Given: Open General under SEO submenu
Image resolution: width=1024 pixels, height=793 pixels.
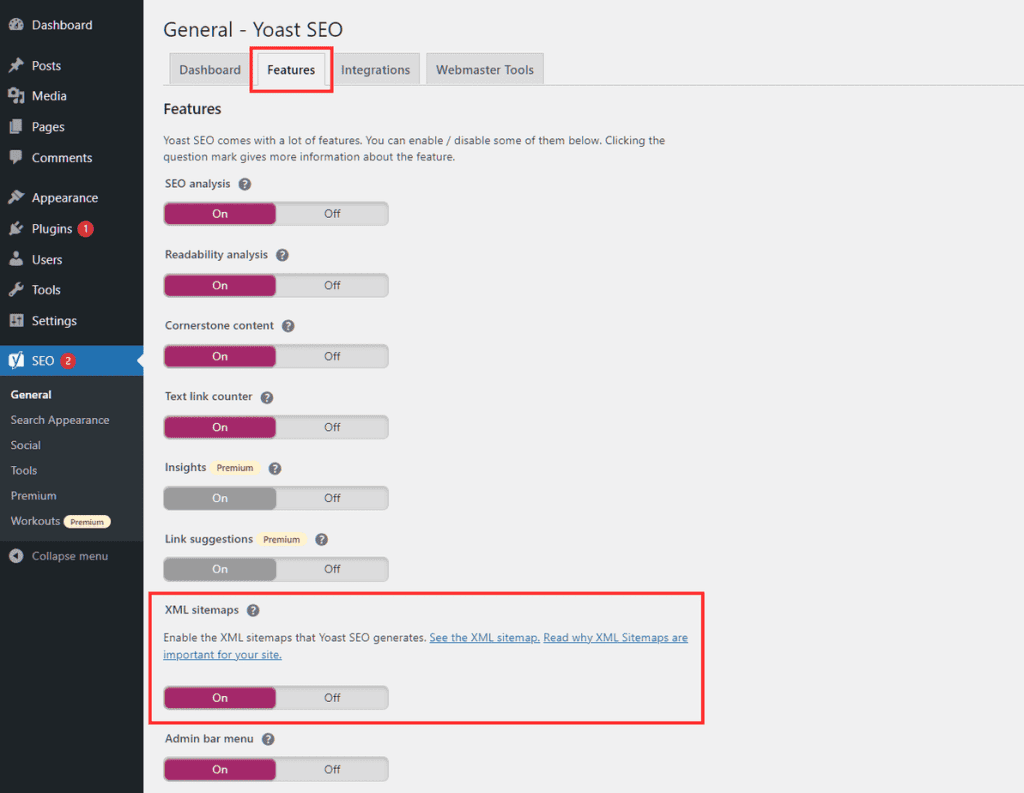Looking at the screenshot, I should coord(31,395).
